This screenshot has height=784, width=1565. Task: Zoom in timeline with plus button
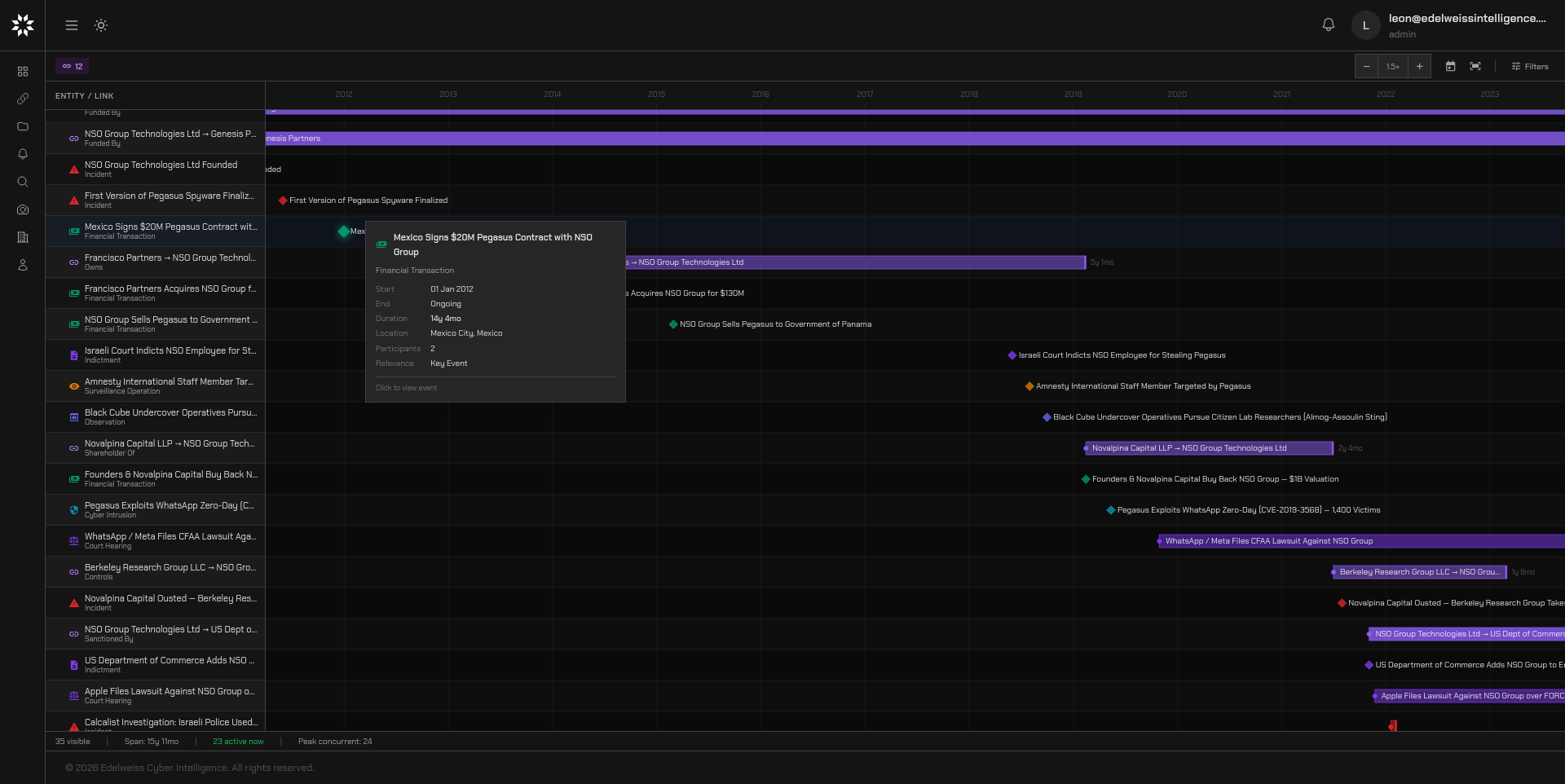1419,66
